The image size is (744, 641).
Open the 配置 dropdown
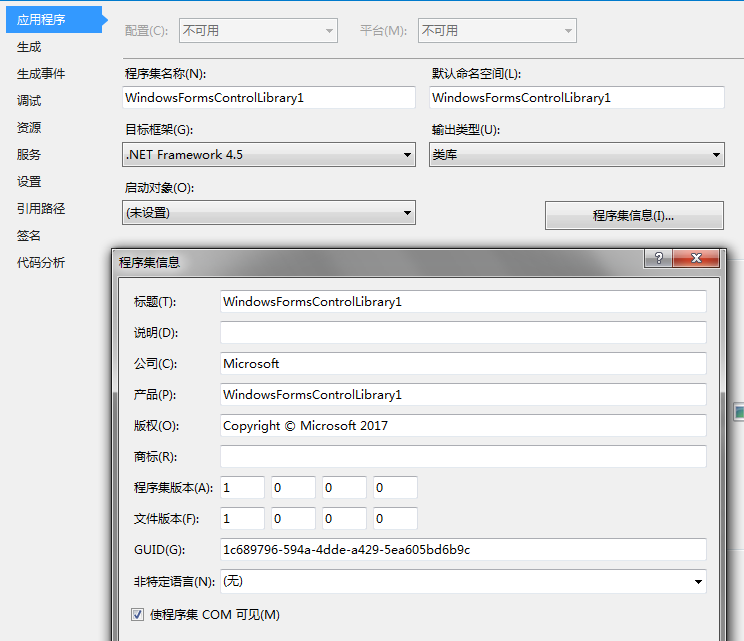tap(258, 31)
